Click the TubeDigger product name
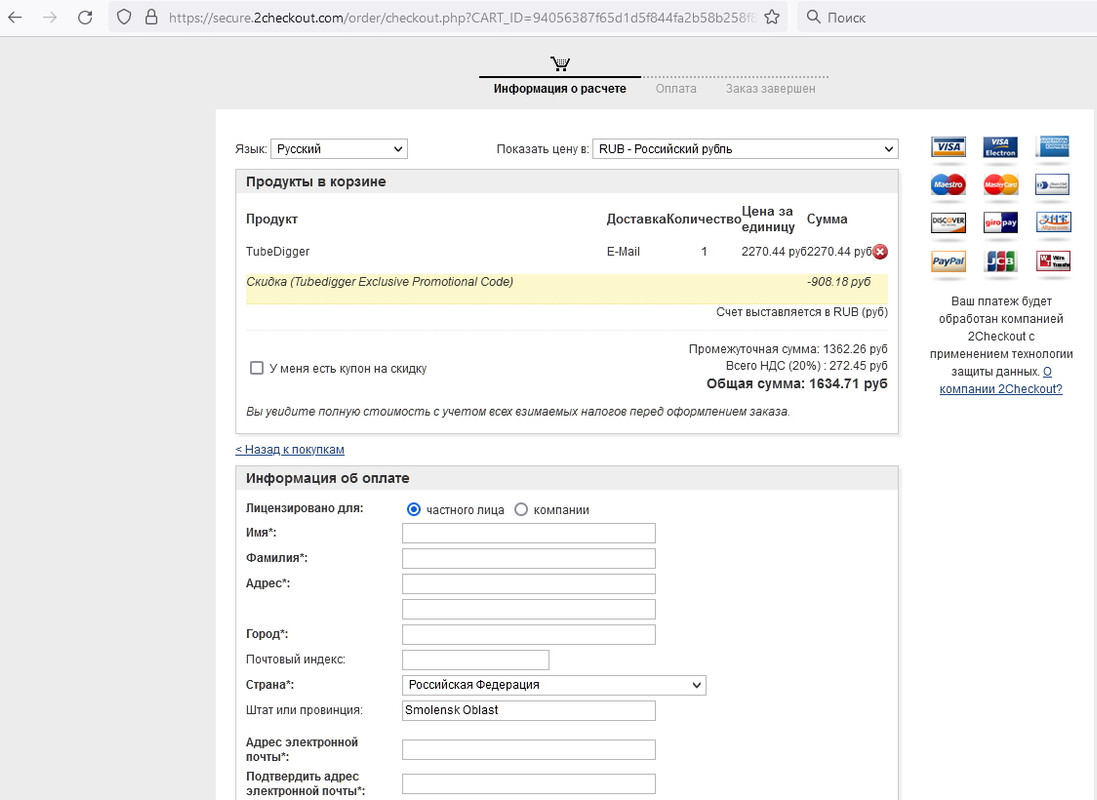 coord(278,251)
